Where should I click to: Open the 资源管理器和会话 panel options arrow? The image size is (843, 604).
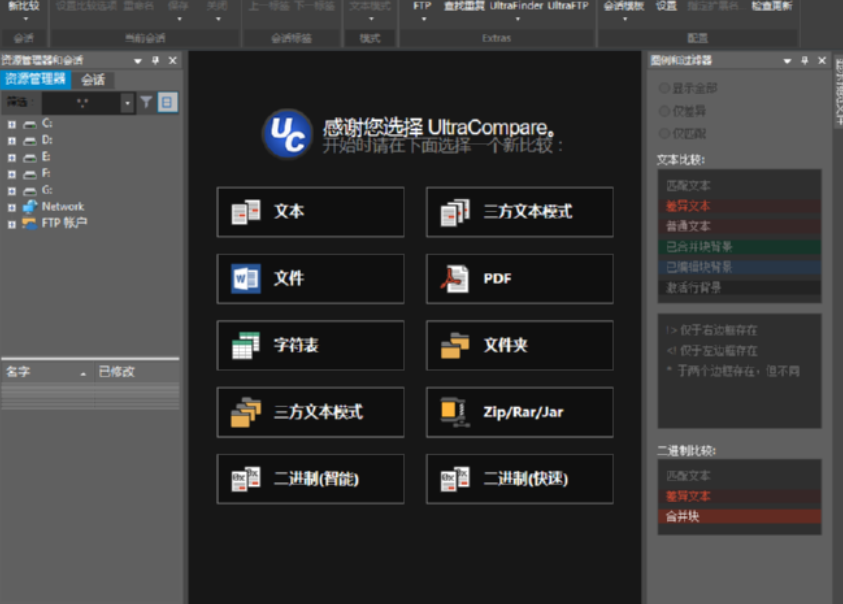point(138,61)
